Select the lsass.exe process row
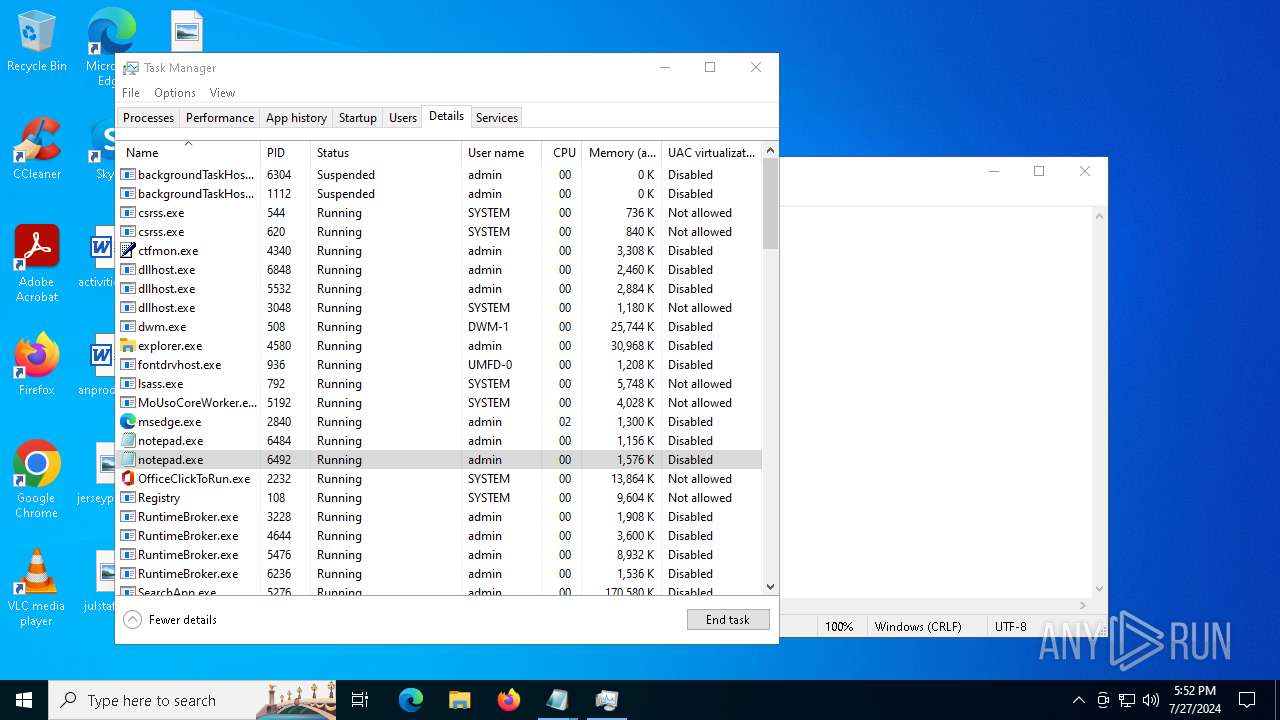The image size is (1280, 720). pos(439,384)
